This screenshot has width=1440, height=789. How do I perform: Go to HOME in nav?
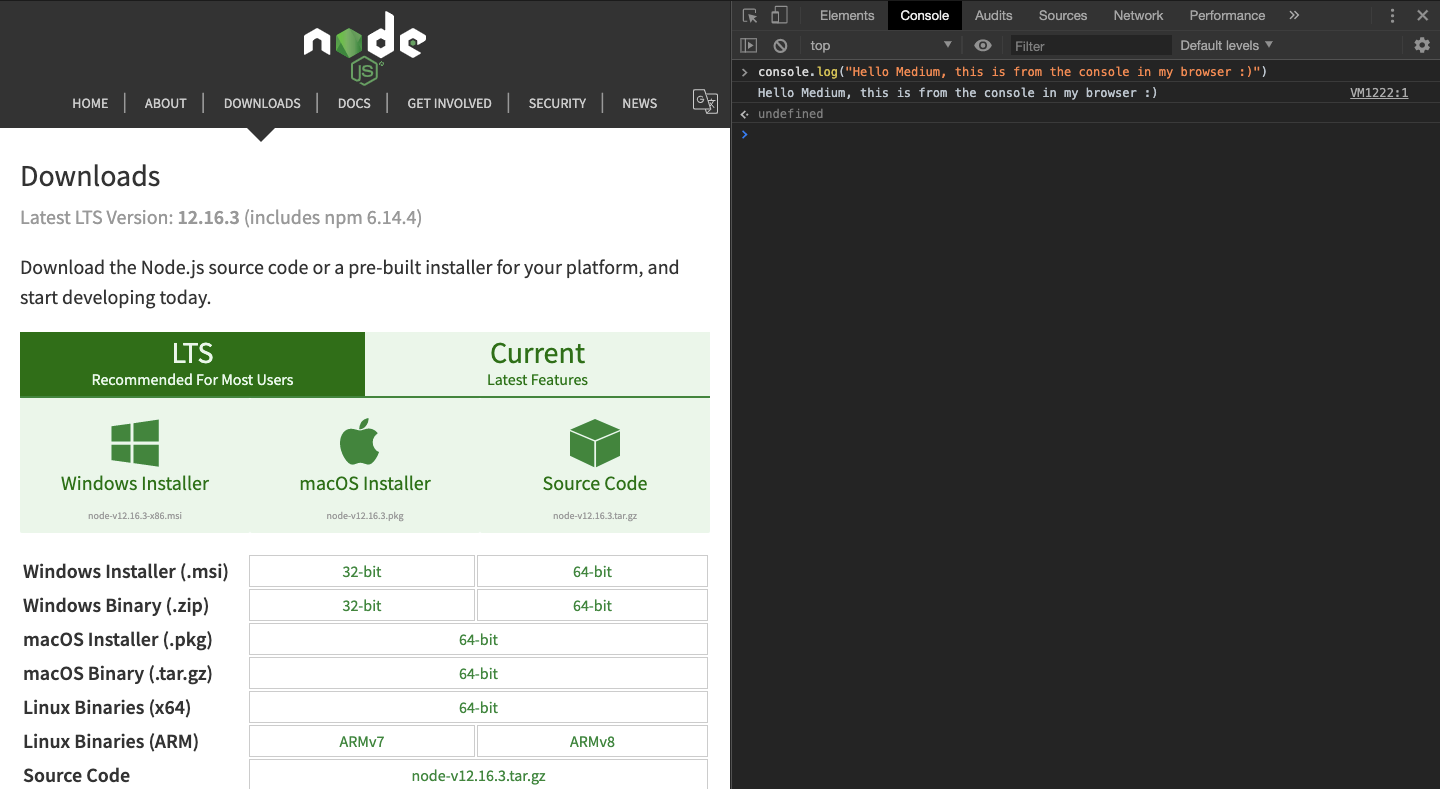(90, 103)
